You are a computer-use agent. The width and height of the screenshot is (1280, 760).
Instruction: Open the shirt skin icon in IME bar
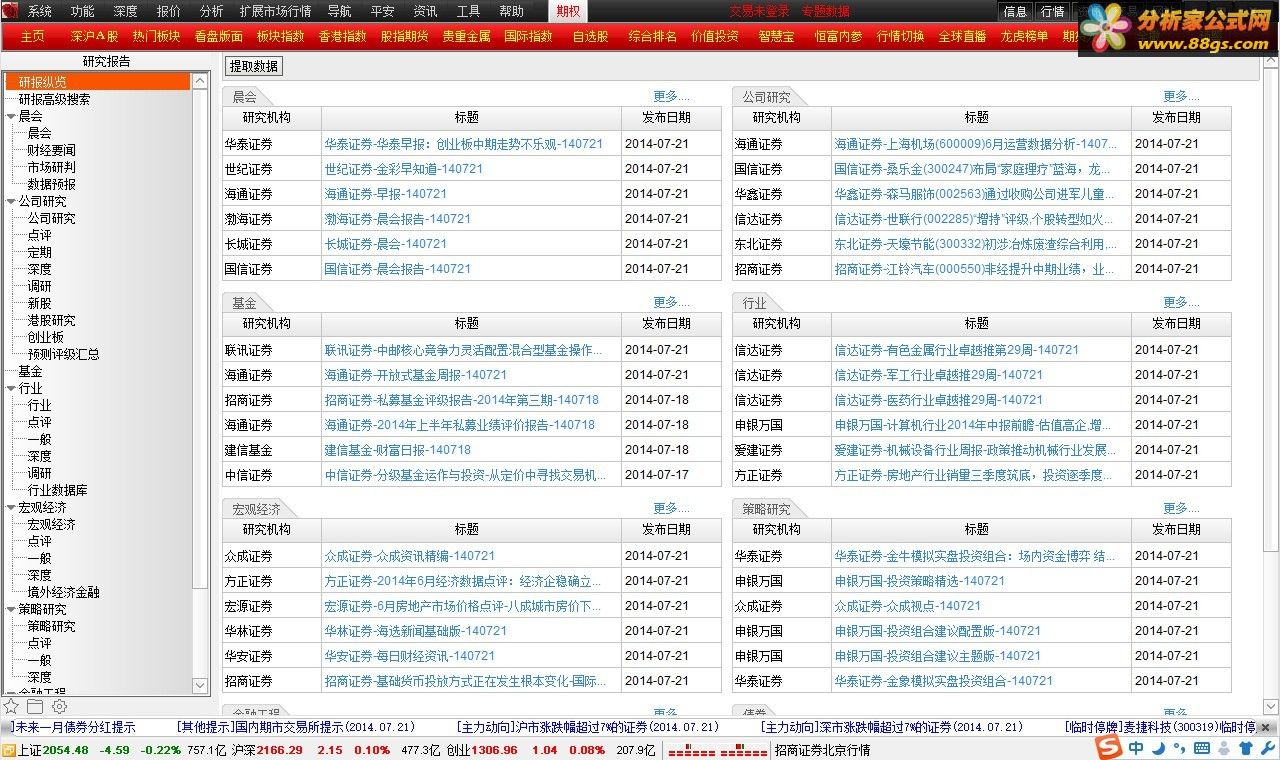tap(1246, 748)
